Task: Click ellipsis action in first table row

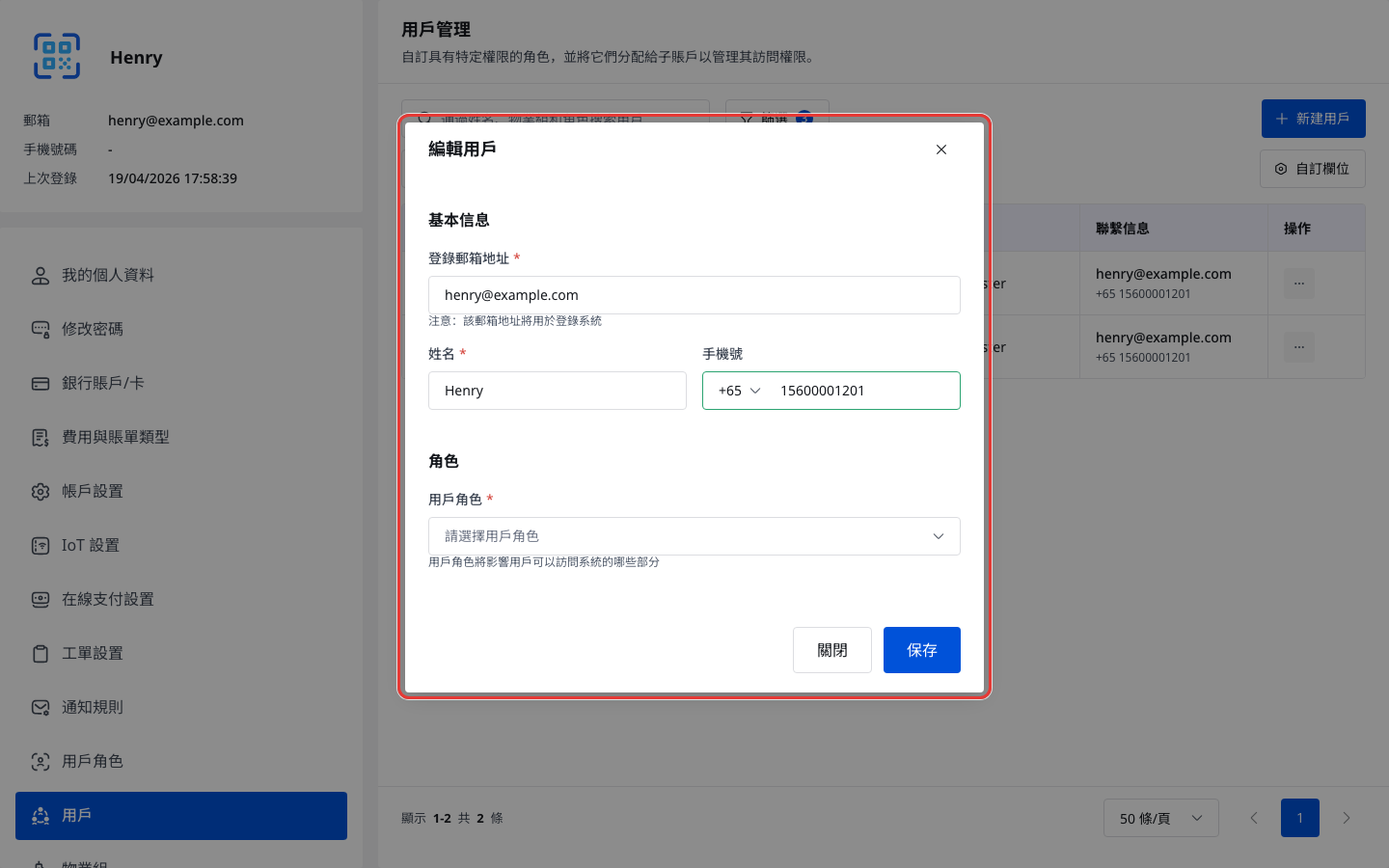Action: point(1299,284)
